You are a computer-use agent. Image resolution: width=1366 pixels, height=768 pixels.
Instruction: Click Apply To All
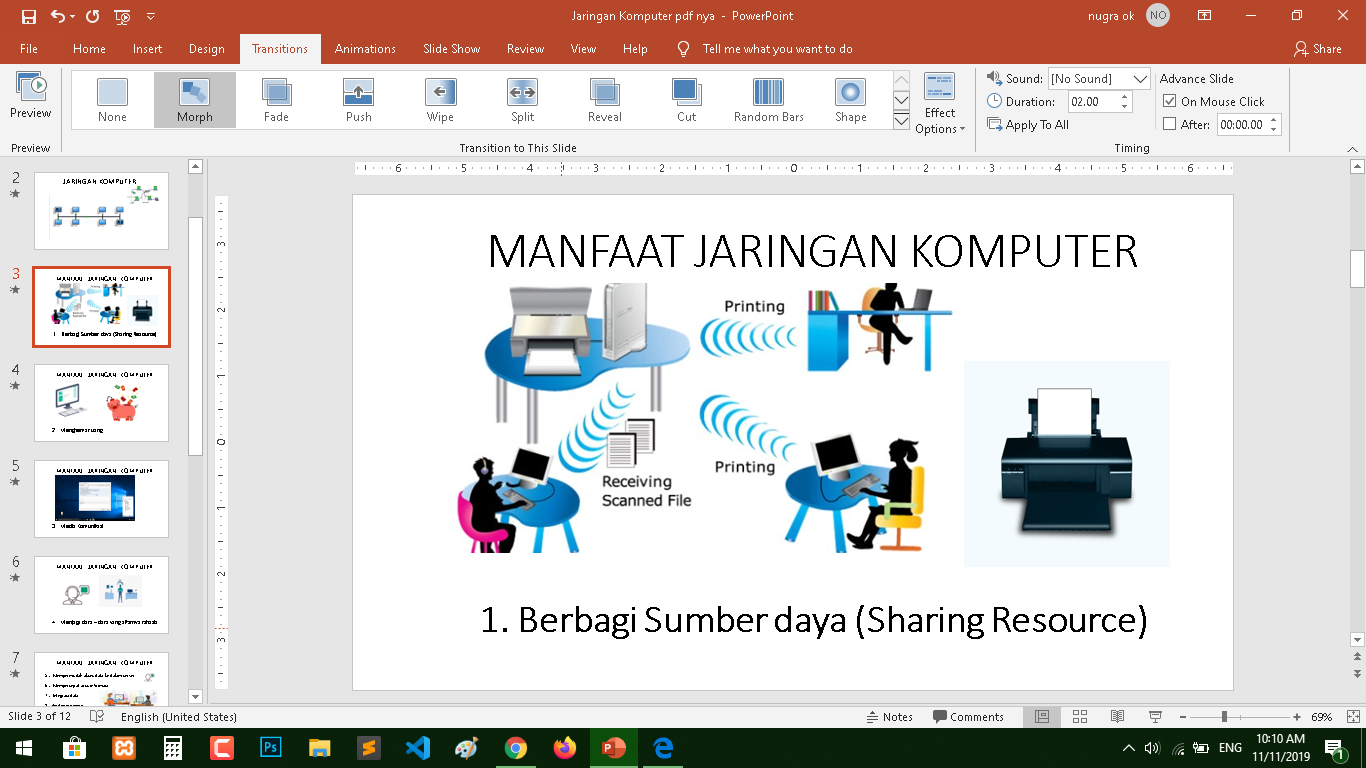click(1030, 124)
